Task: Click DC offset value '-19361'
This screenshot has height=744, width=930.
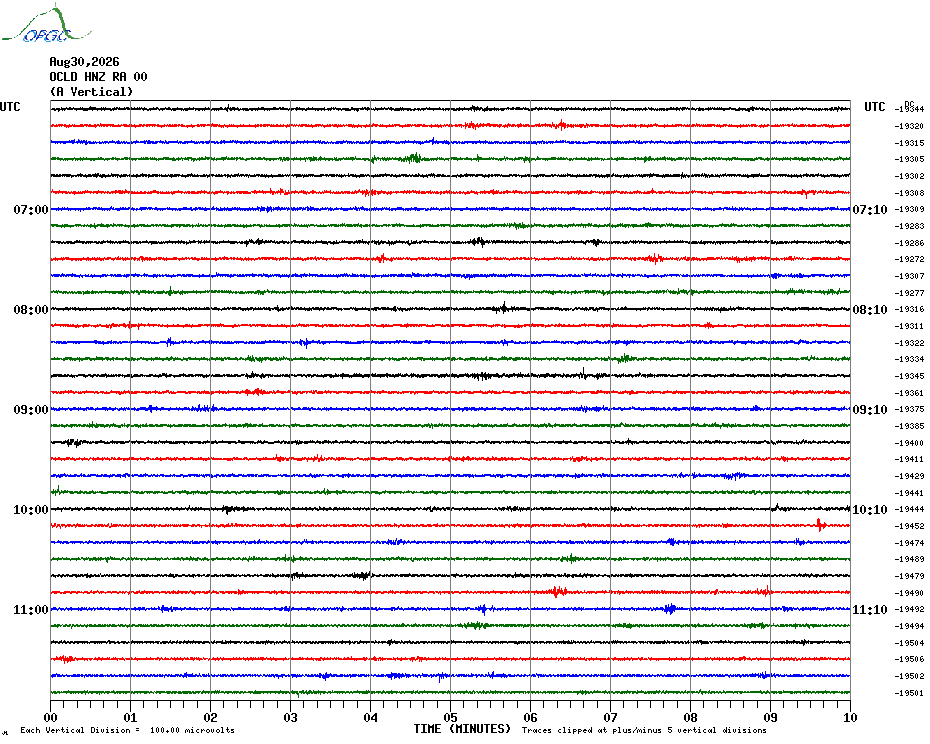Action: (909, 393)
